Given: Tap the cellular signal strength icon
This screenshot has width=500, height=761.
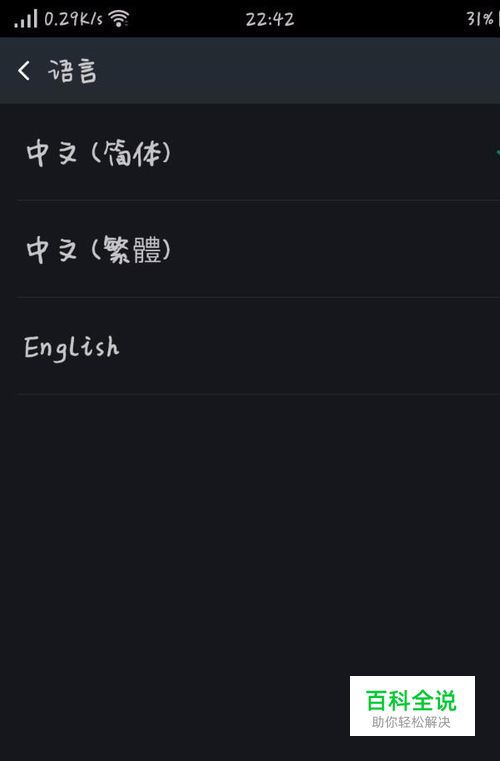Looking at the screenshot, I should click(x=26, y=18).
